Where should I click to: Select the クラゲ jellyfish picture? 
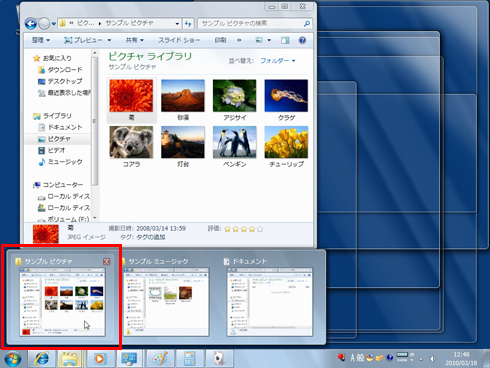tap(286, 99)
